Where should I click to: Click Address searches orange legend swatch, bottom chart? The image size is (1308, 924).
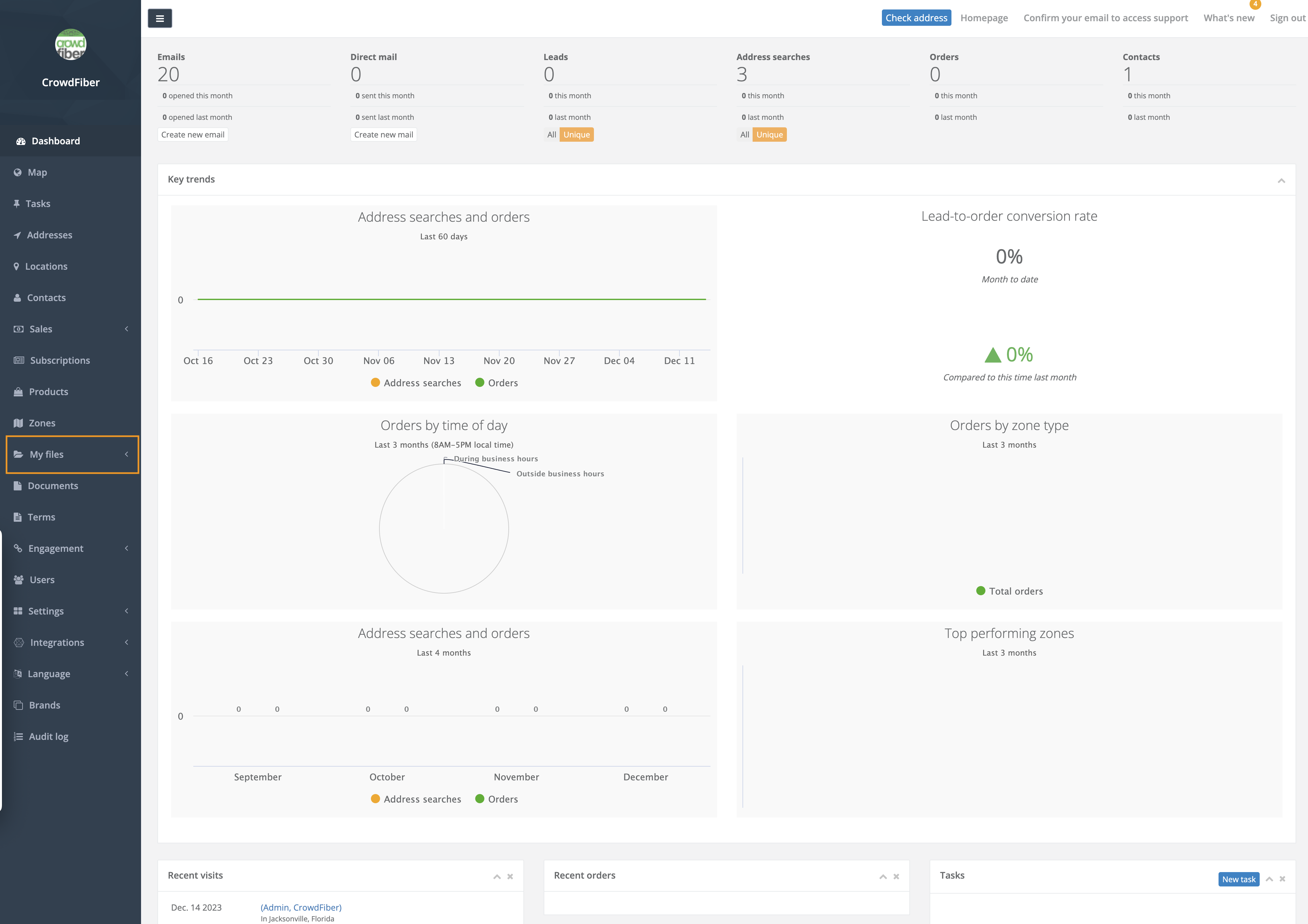(375, 799)
